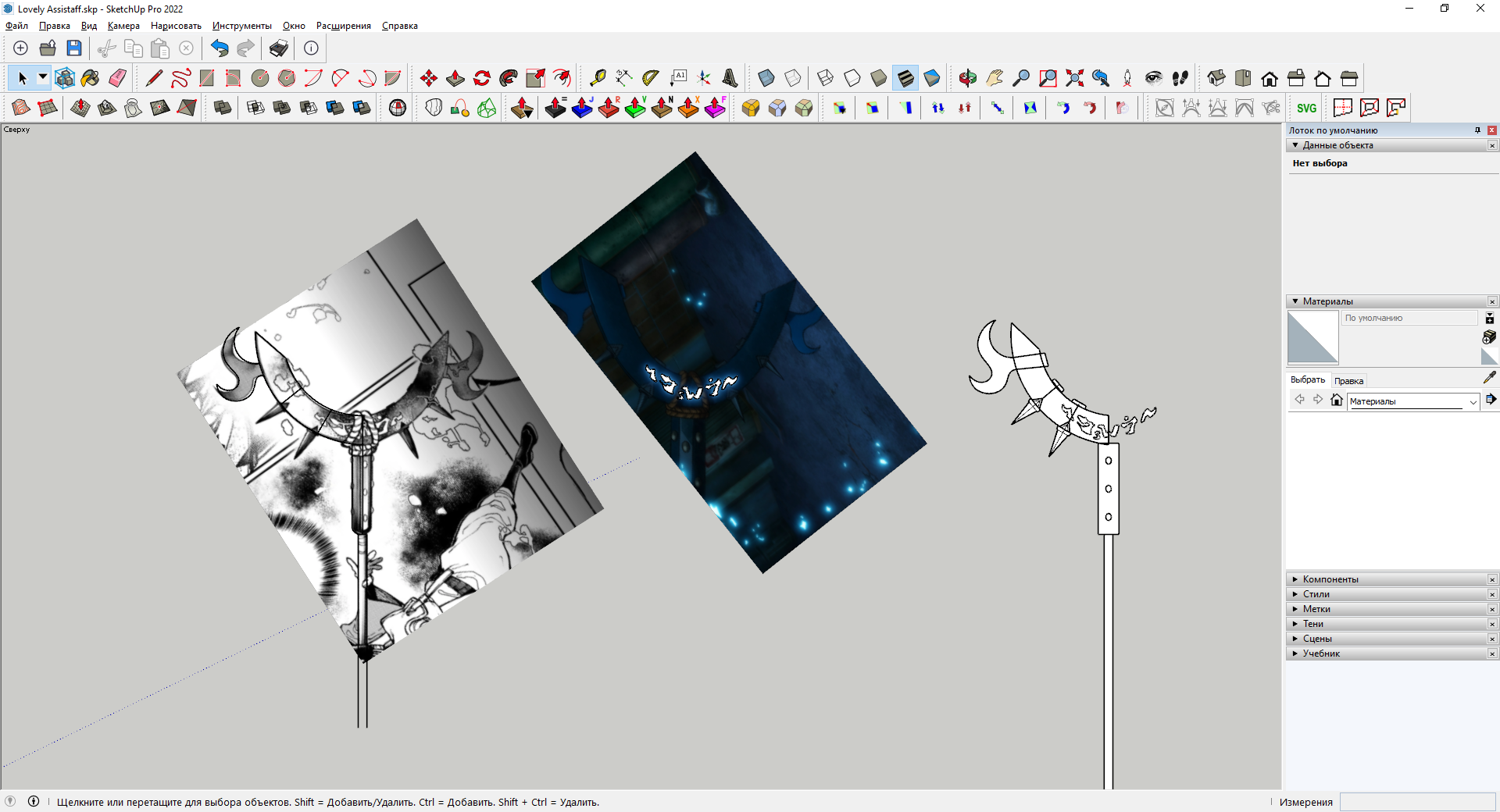This screenshot has height=812, width=1500.
Task: Choose the Orbit camera tool
Action: point(968,78)
